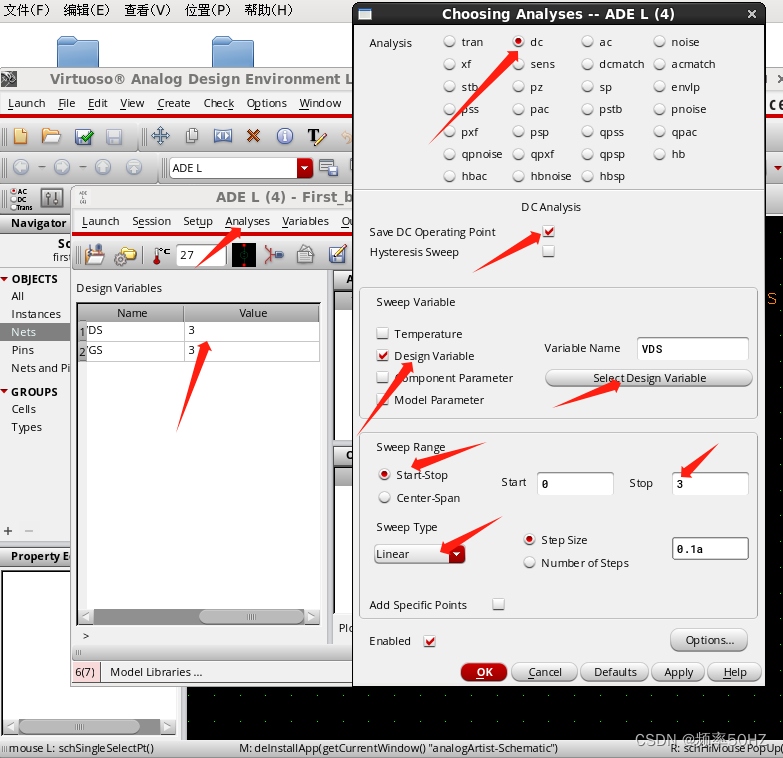Click the Check and Save icon
The height and width of the screenshot is (758, 783).
point(84,136)
